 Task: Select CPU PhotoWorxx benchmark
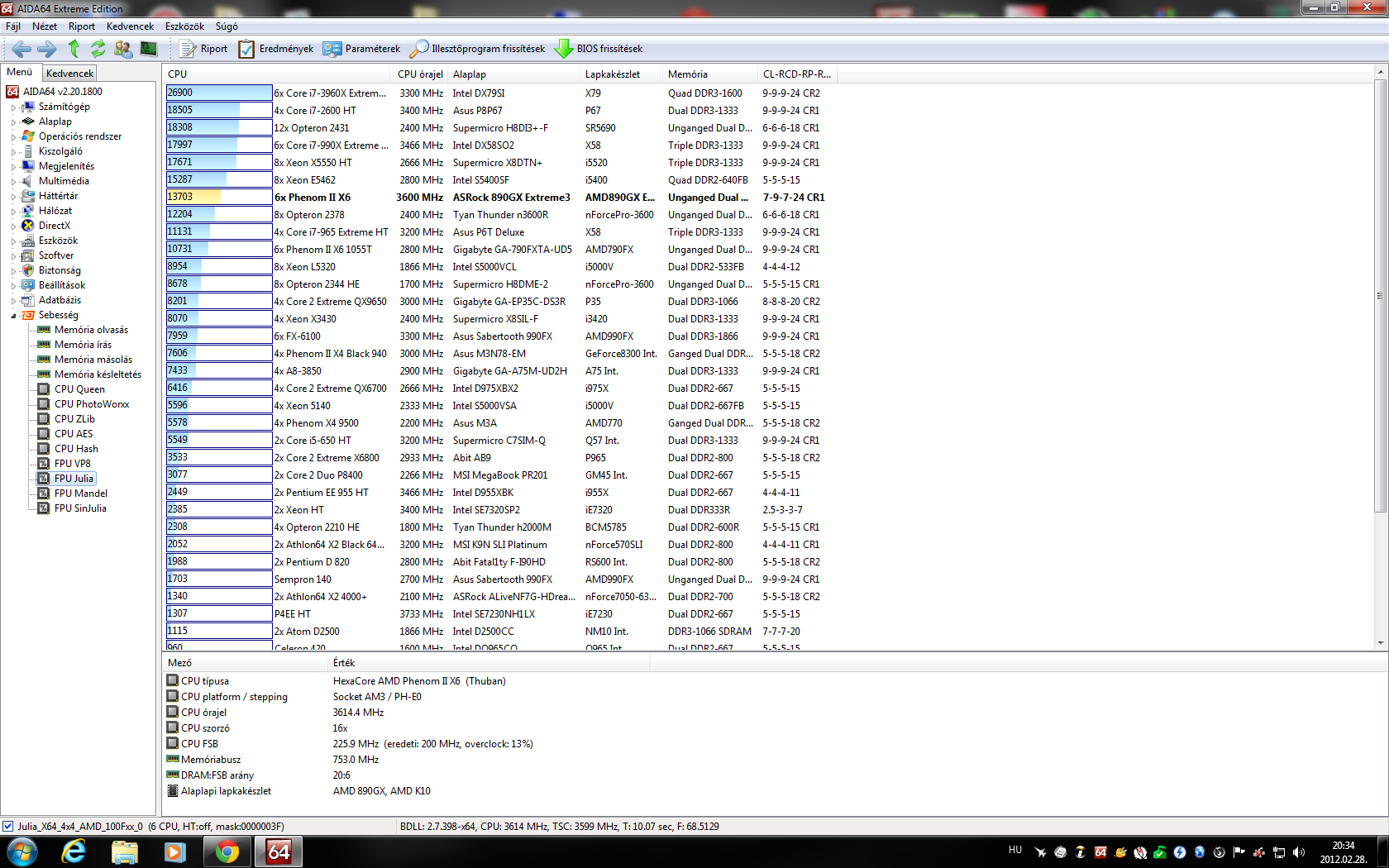point(92,404)
